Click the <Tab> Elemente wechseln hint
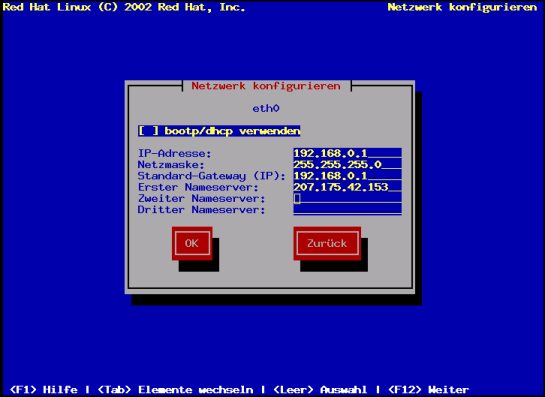The height and width of the screenshot is (397, 545). [175, 390]
